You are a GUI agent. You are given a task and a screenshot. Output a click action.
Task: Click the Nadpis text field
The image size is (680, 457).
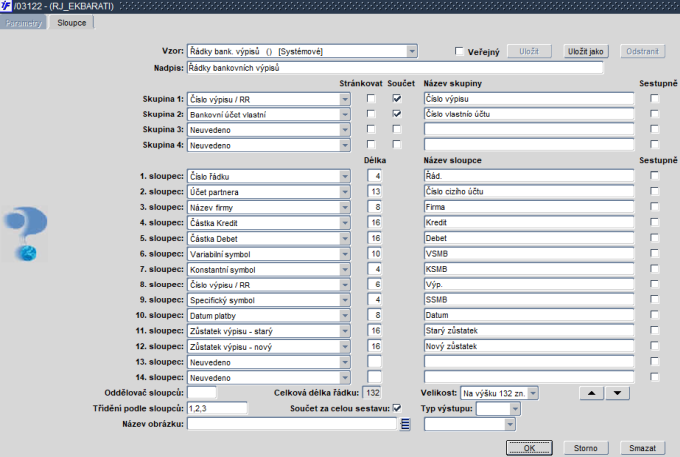pos(394,68)
